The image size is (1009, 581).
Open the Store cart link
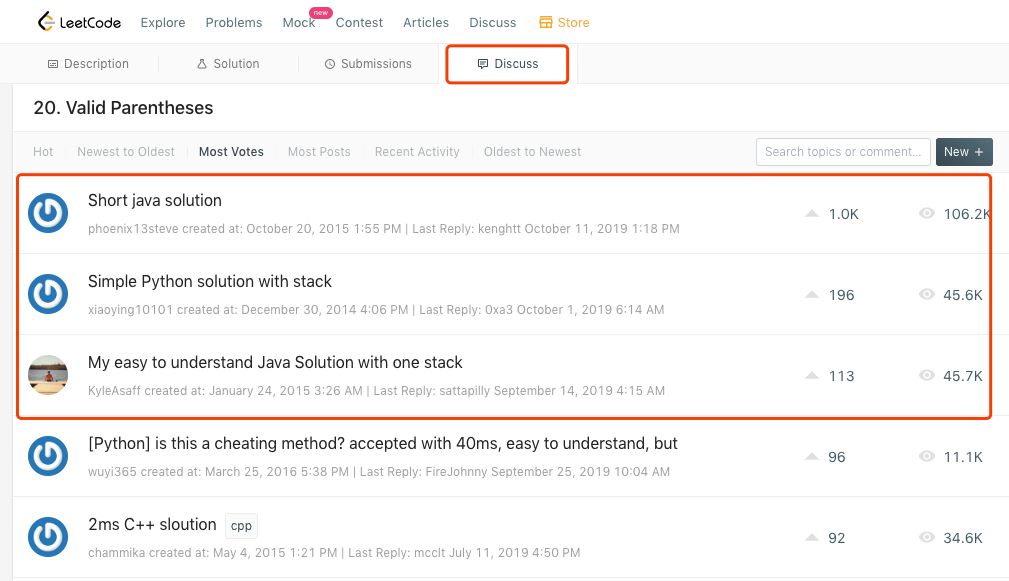tap(564, 22)
